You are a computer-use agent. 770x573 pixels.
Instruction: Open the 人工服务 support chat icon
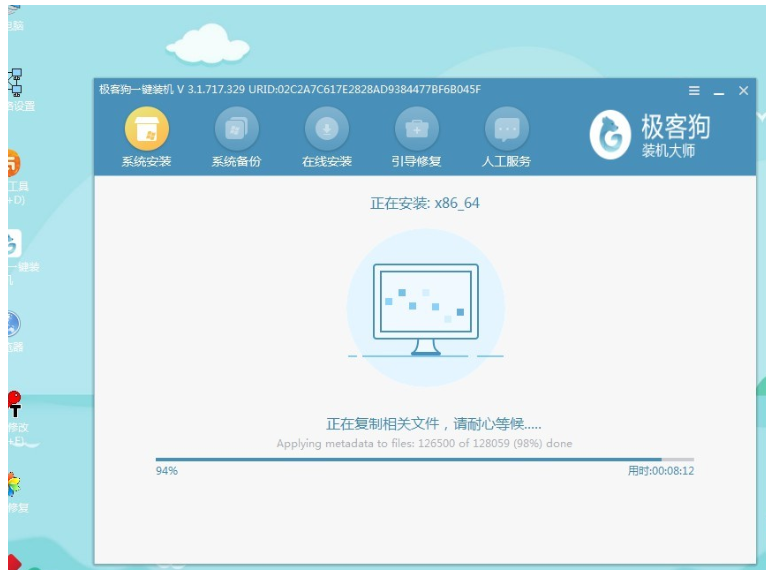coord(506,129)
